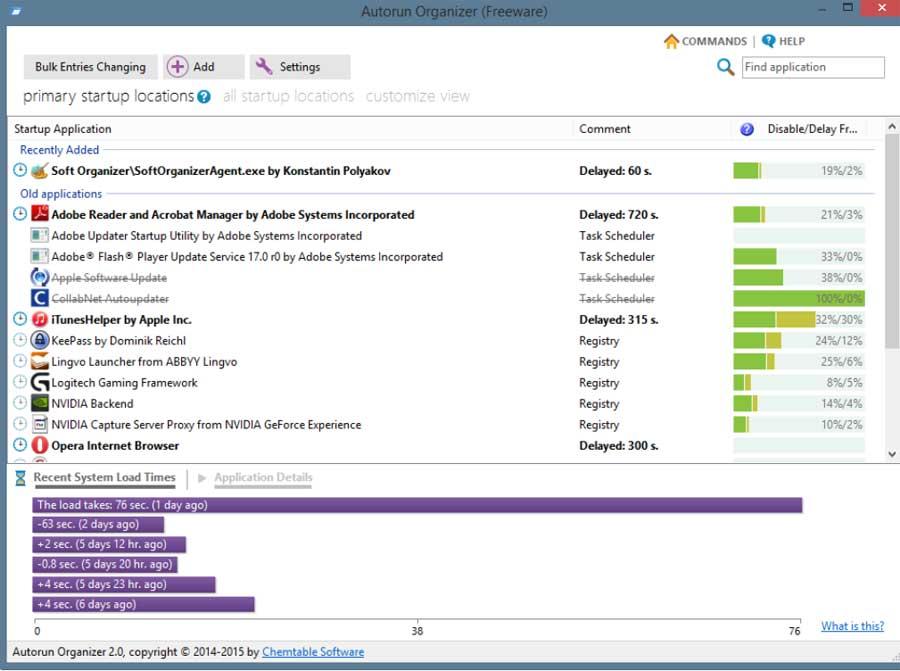The width and height of the screenshot is (900, 671).
Task: Toggle delay clock for Logitech Gaming Framework
Action: pyautogui.click(x=20, y=382)
